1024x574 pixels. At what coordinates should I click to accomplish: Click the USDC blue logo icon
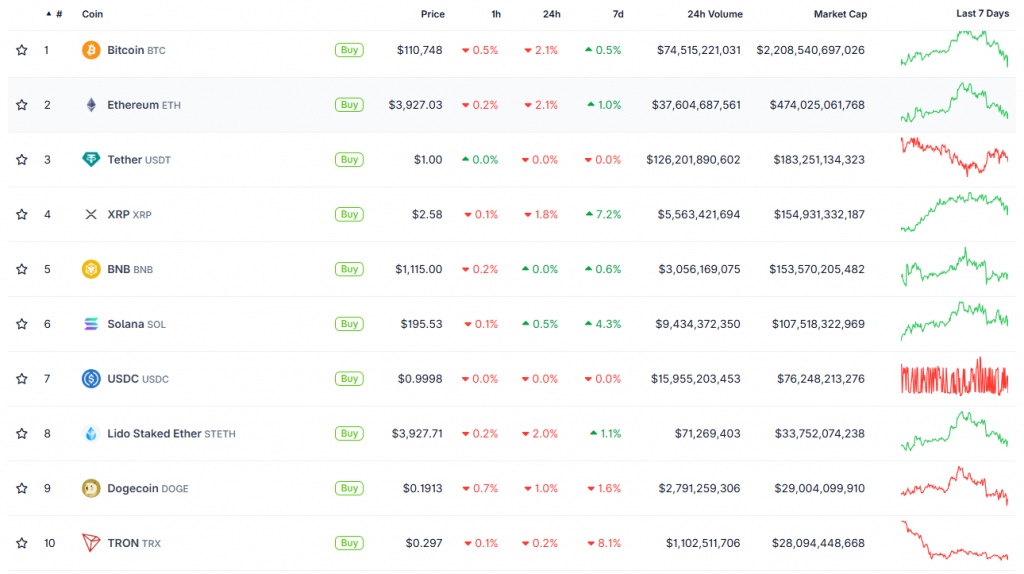click(x=91, y=379)
